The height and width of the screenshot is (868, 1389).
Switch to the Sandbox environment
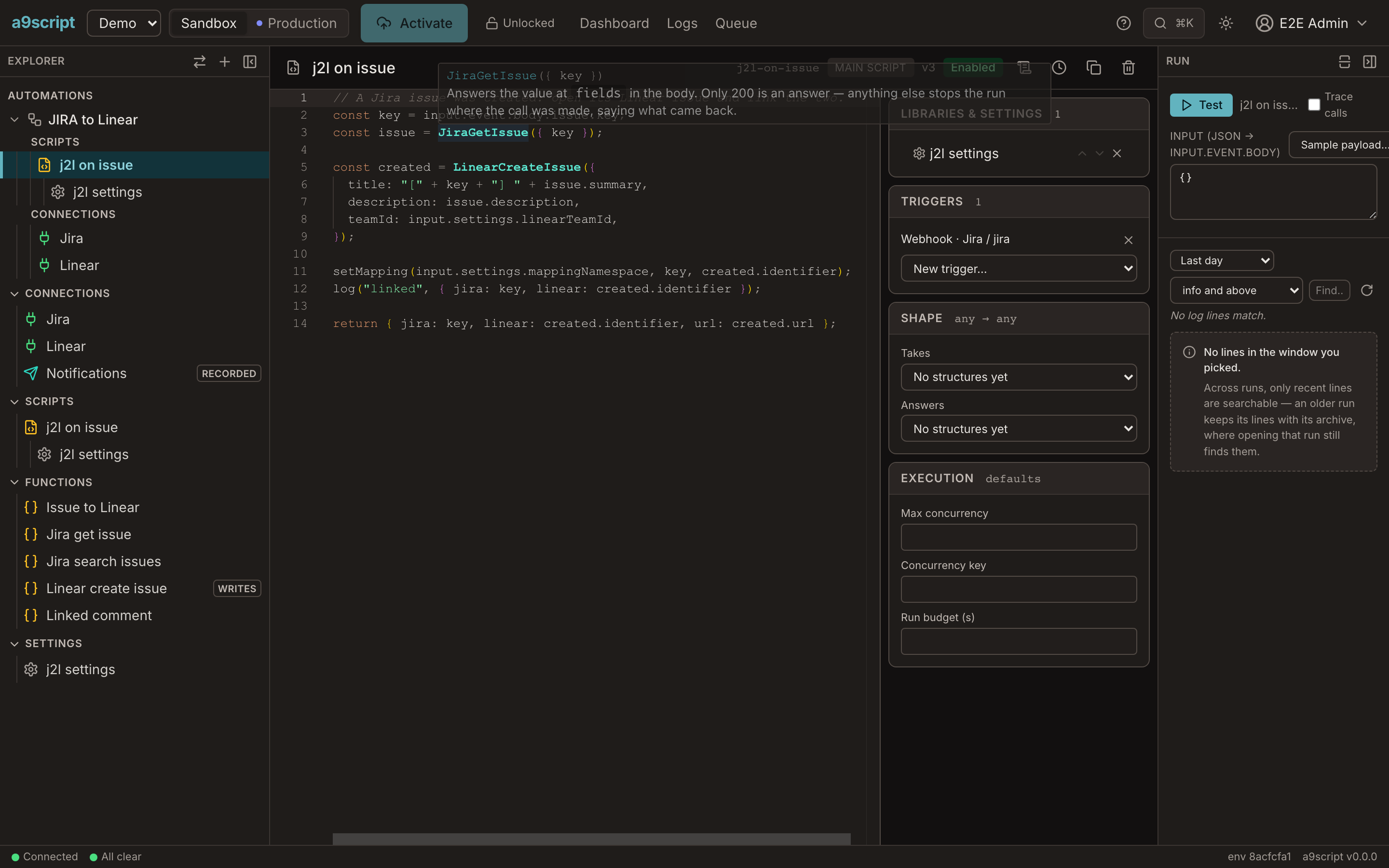click(208, 23)
